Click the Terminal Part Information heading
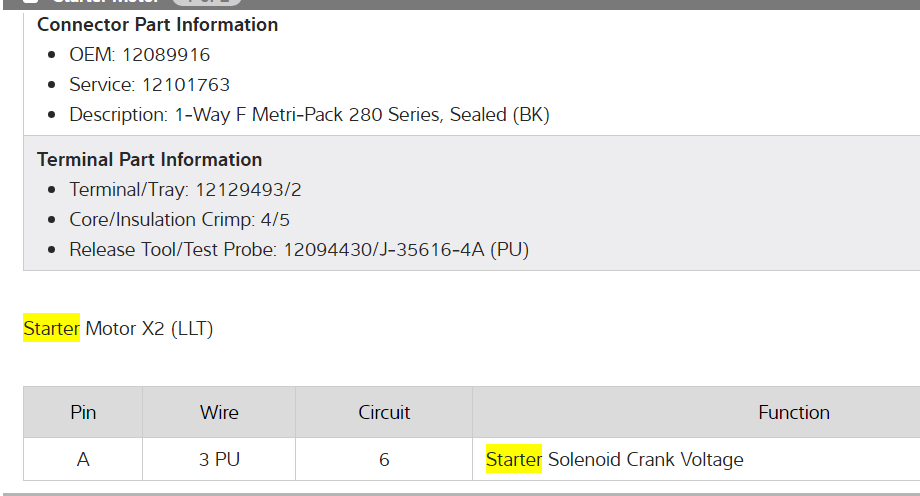 (149, 159)
